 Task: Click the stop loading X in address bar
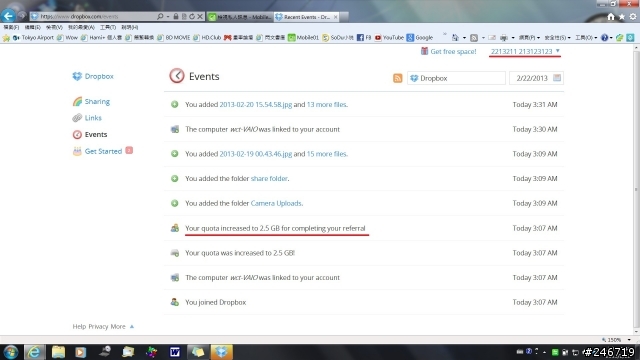tap(200, 16)
